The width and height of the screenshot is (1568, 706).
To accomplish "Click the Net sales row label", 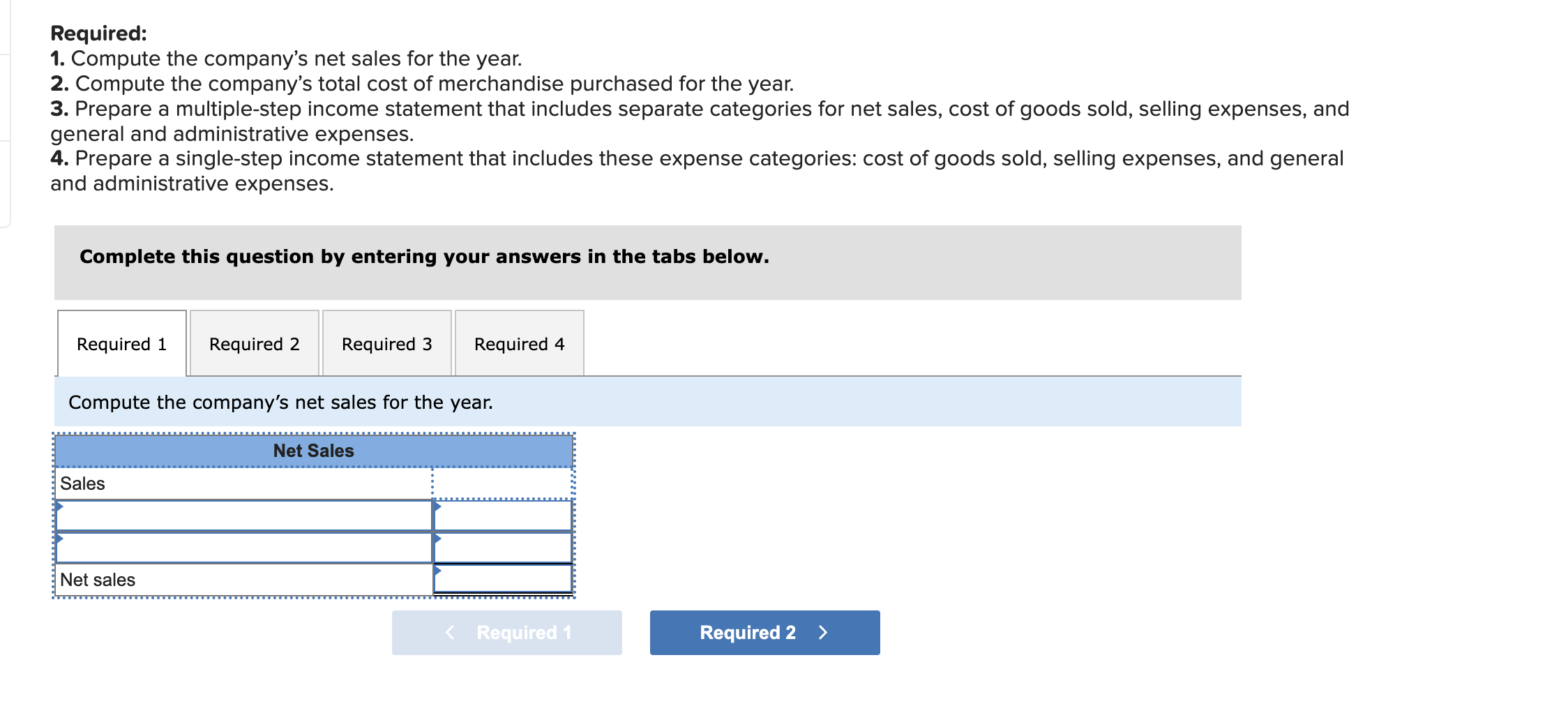I will 98,579.
